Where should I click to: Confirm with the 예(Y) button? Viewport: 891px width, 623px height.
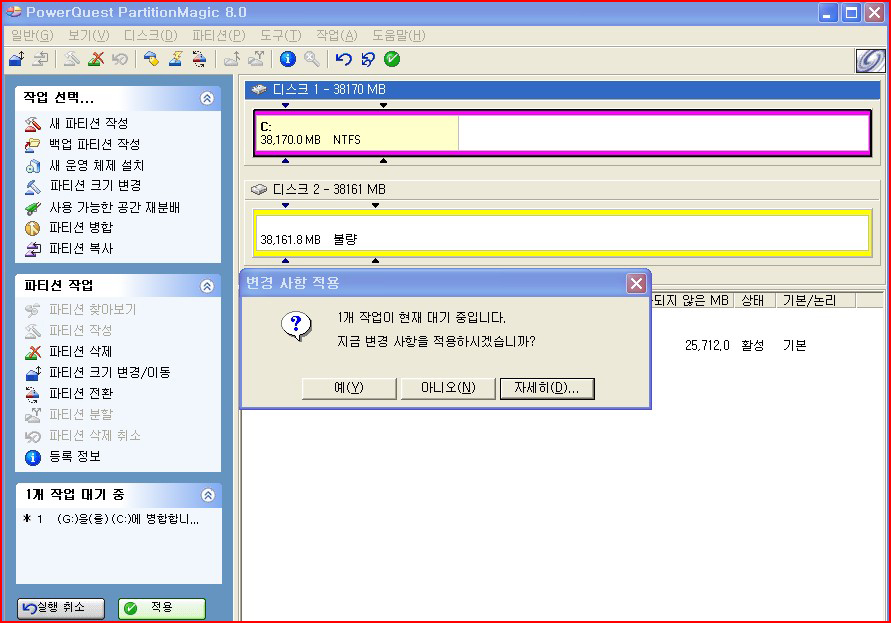(x=349, y=388)
